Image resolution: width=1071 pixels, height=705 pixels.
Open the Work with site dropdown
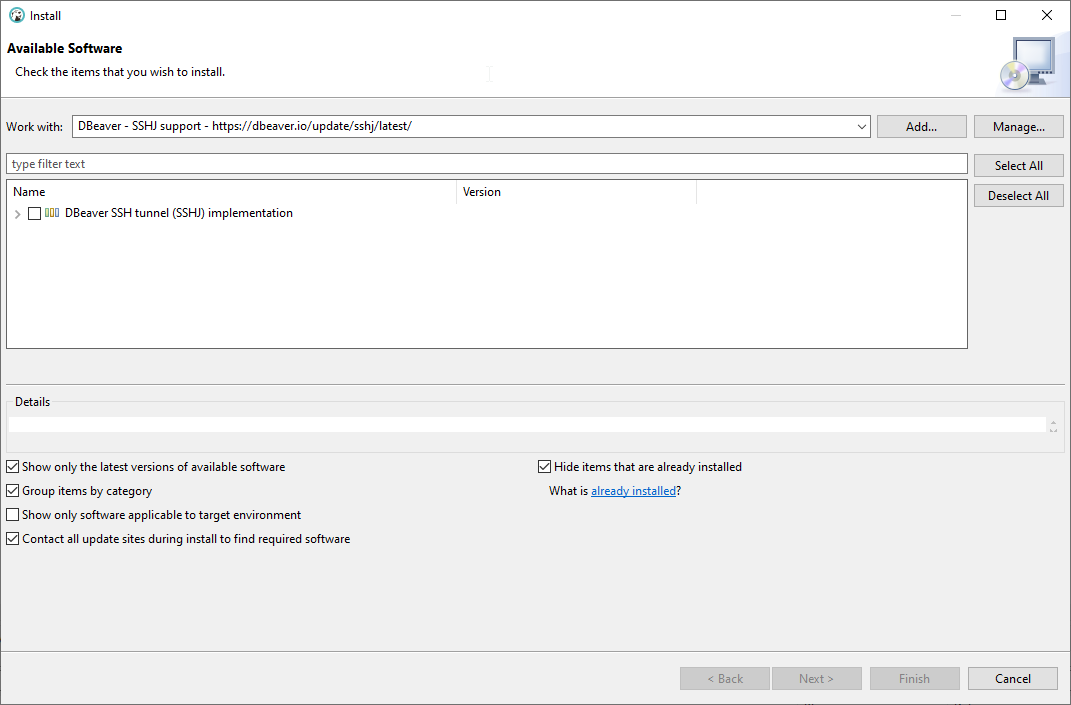[x=861, y=126]
